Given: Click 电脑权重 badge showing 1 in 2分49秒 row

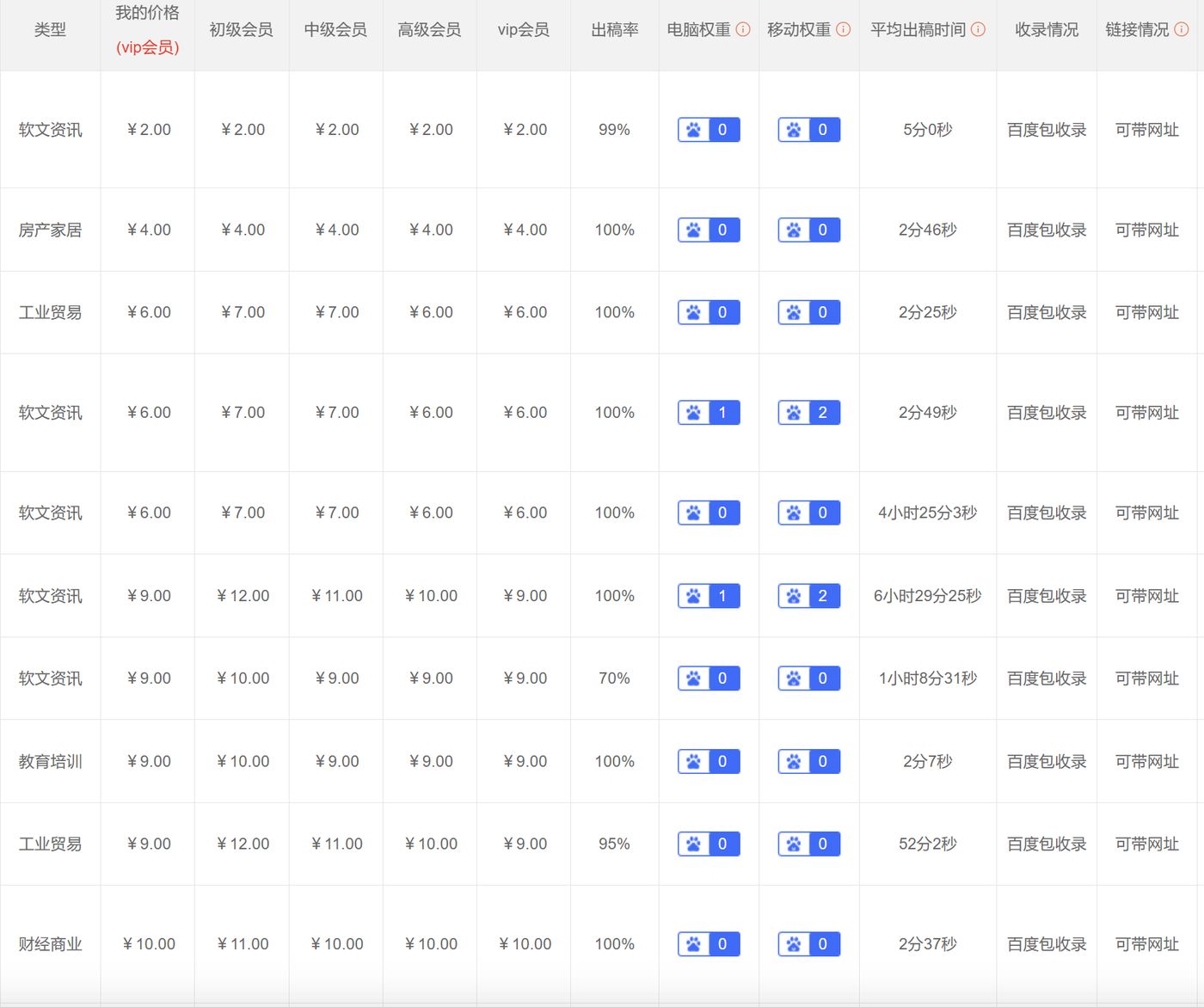Looking at the screenshot, I should click(709, 413).
